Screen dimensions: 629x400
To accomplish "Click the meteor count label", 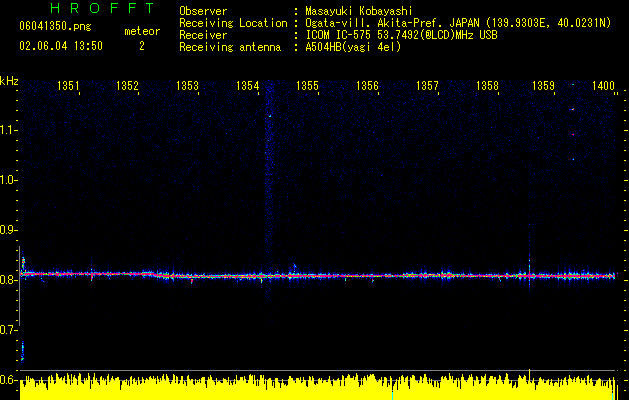I will 142,31.
